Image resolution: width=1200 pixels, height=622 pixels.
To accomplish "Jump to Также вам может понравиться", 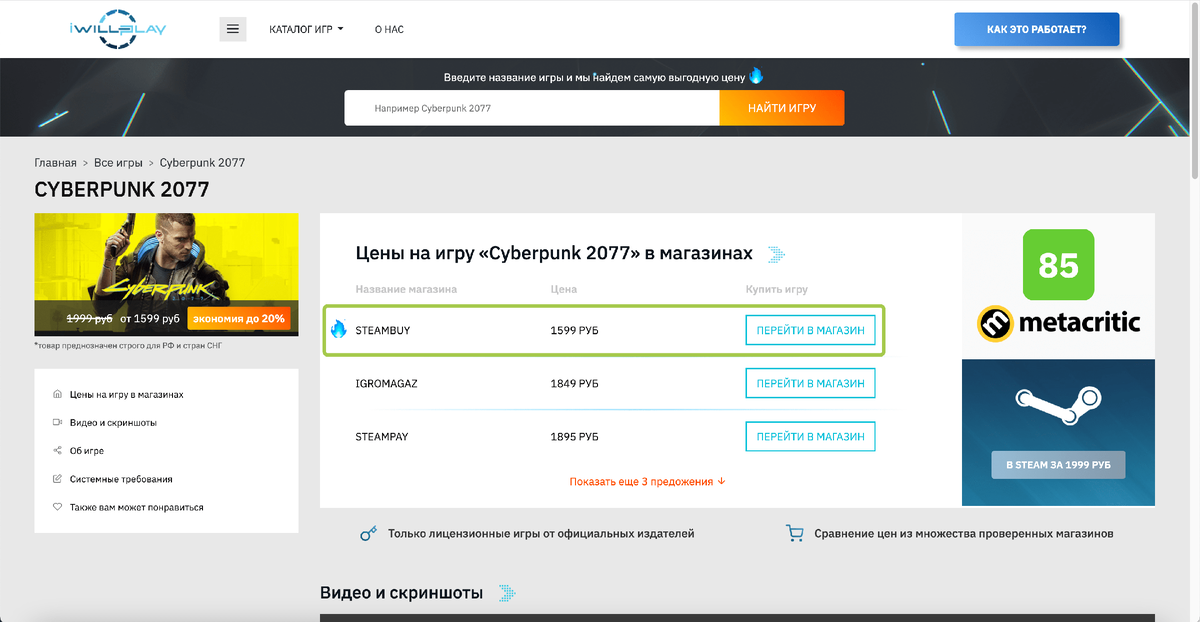I will click(136, 507).
